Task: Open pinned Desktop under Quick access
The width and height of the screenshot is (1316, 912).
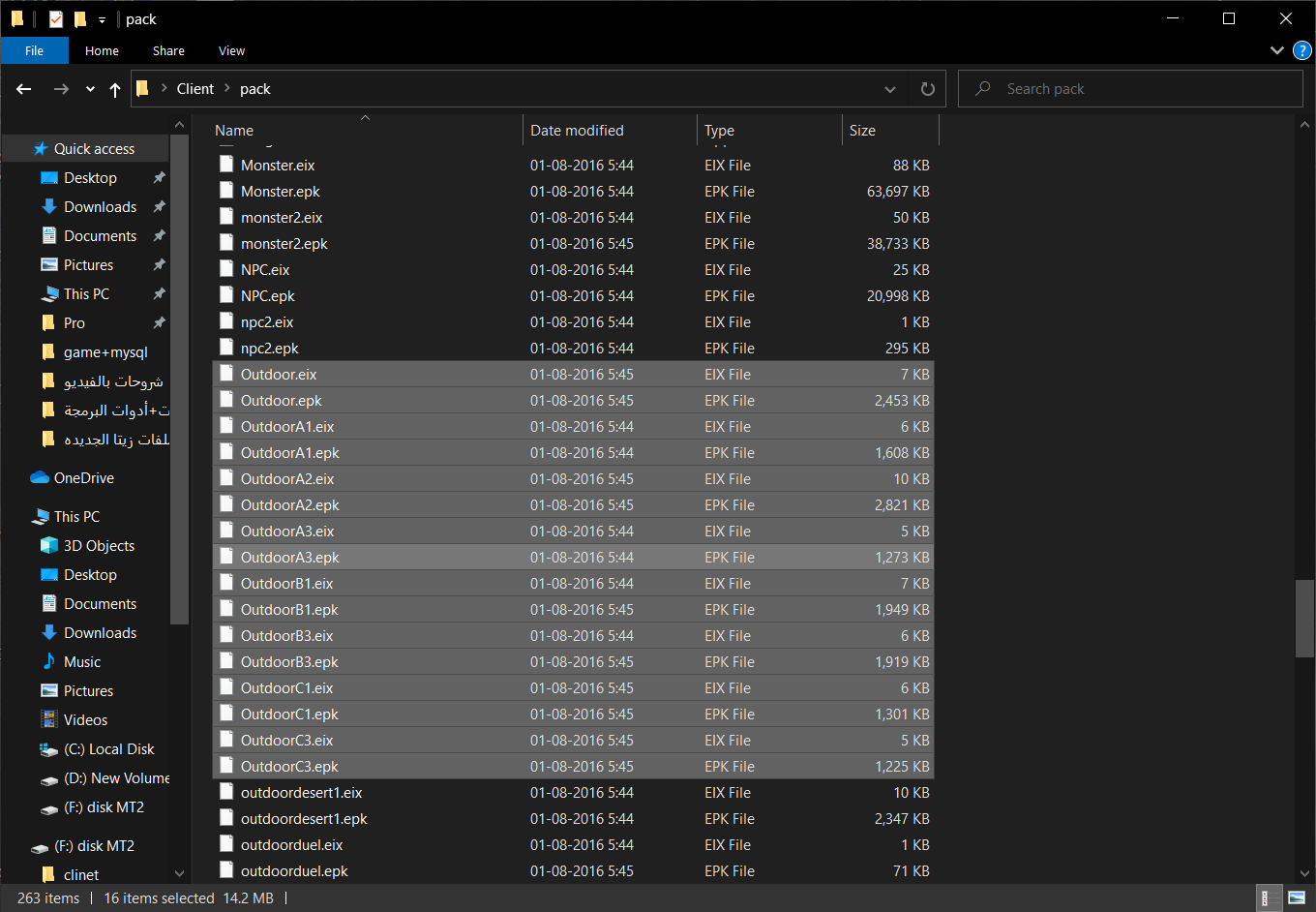Action: point(90,178)
